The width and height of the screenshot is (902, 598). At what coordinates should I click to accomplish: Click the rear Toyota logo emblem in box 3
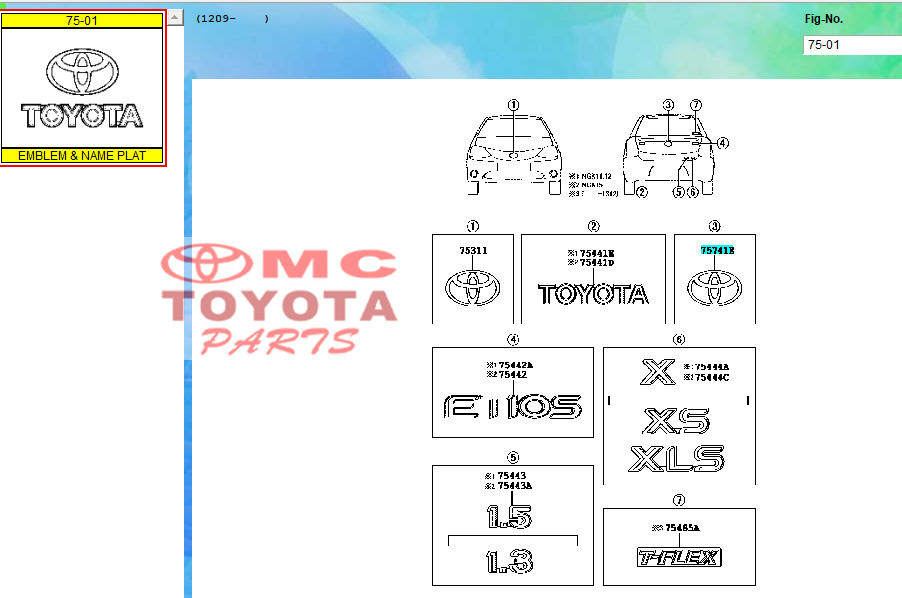click(x=714, y=289)
